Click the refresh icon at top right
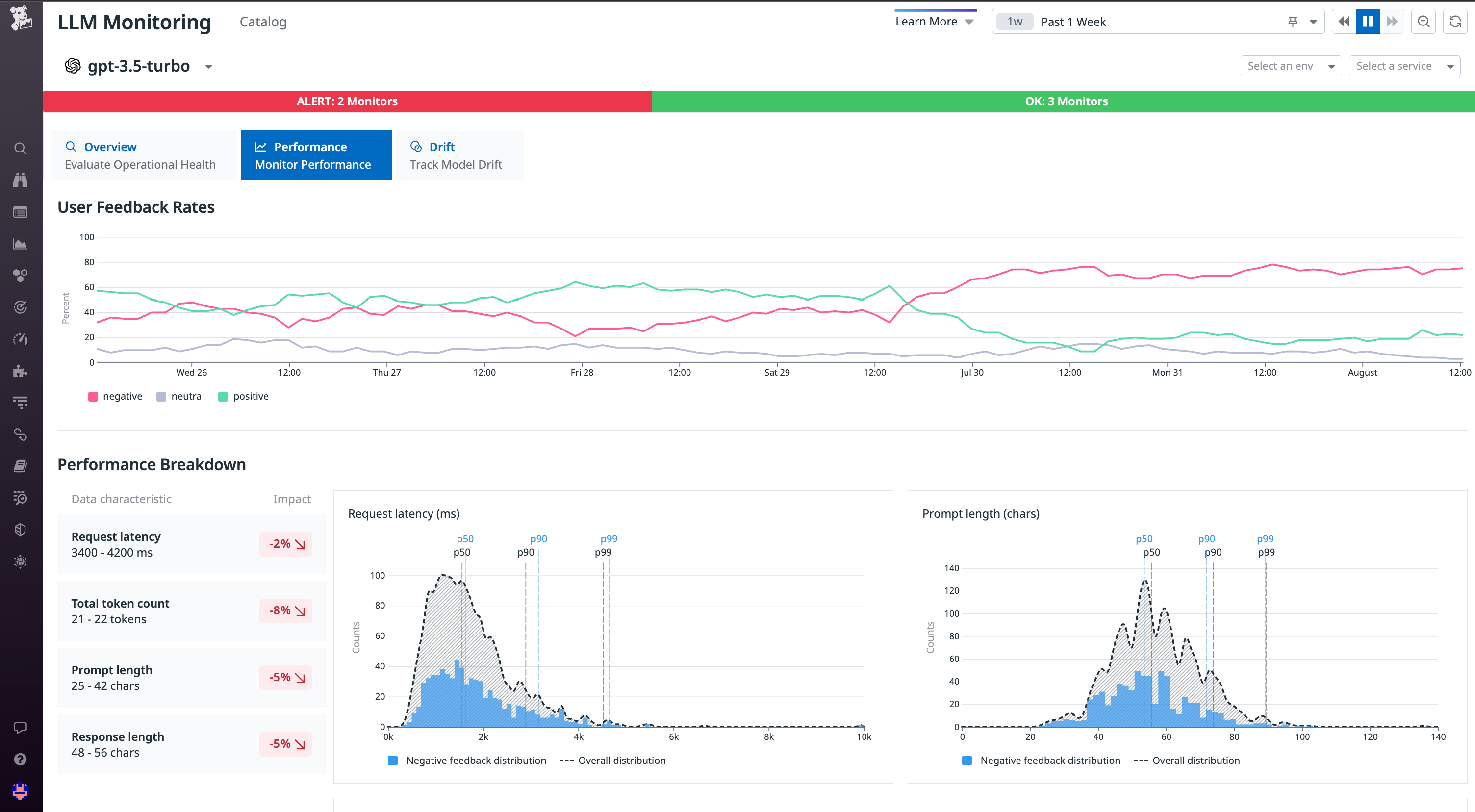This screenshot has width=1475, height=812. pyautogui.click(x=1455, y=22)
